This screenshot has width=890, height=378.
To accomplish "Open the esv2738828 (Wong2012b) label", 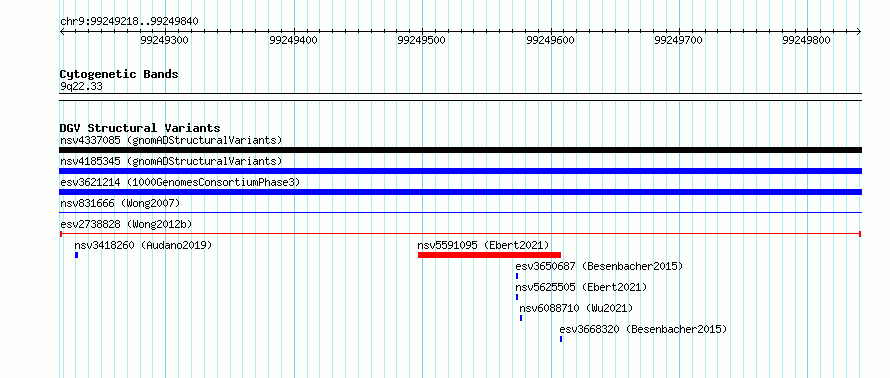I will (x=126, y=224).
